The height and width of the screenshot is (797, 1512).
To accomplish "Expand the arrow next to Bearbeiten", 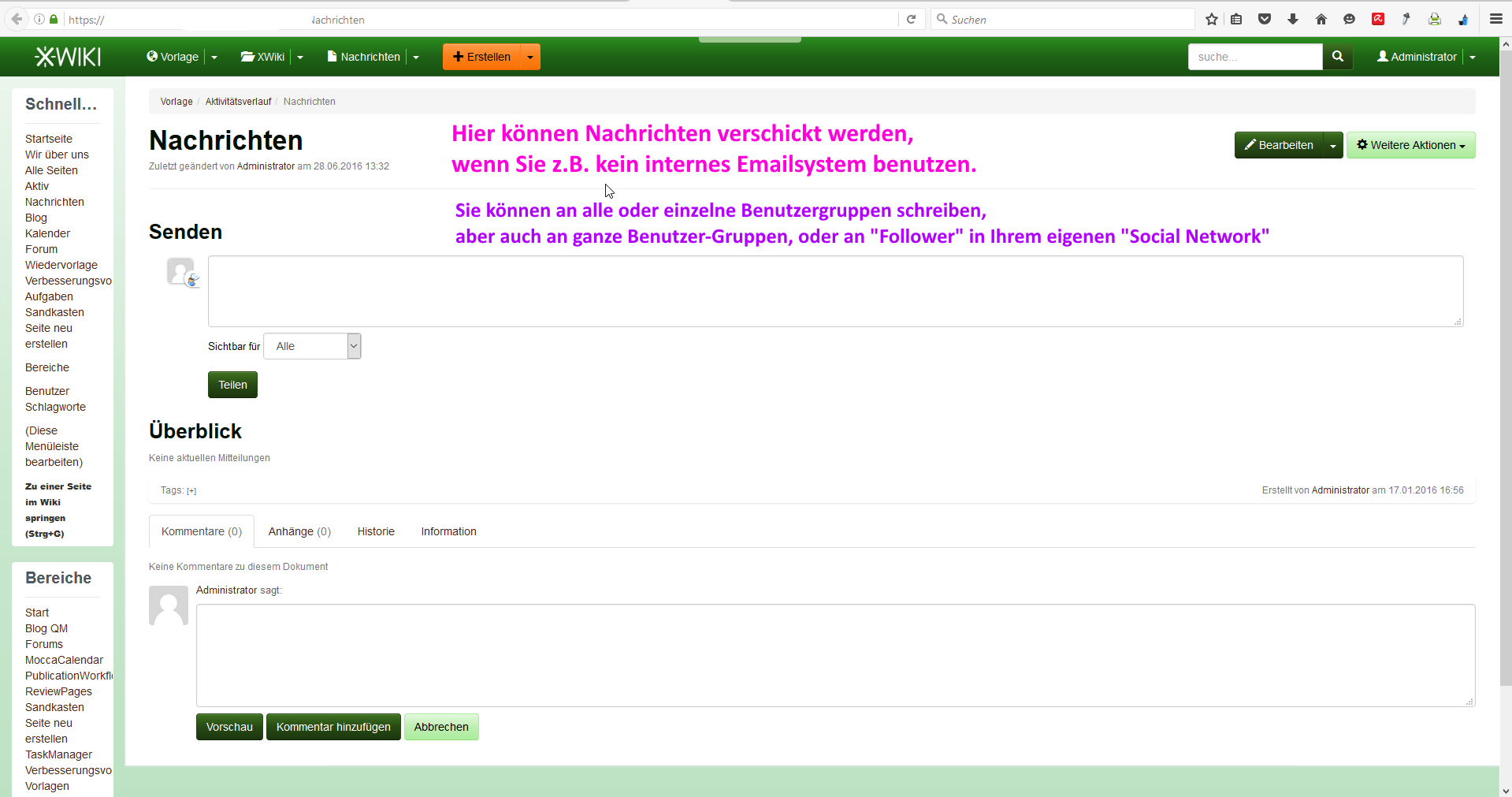I will 1332,146.
